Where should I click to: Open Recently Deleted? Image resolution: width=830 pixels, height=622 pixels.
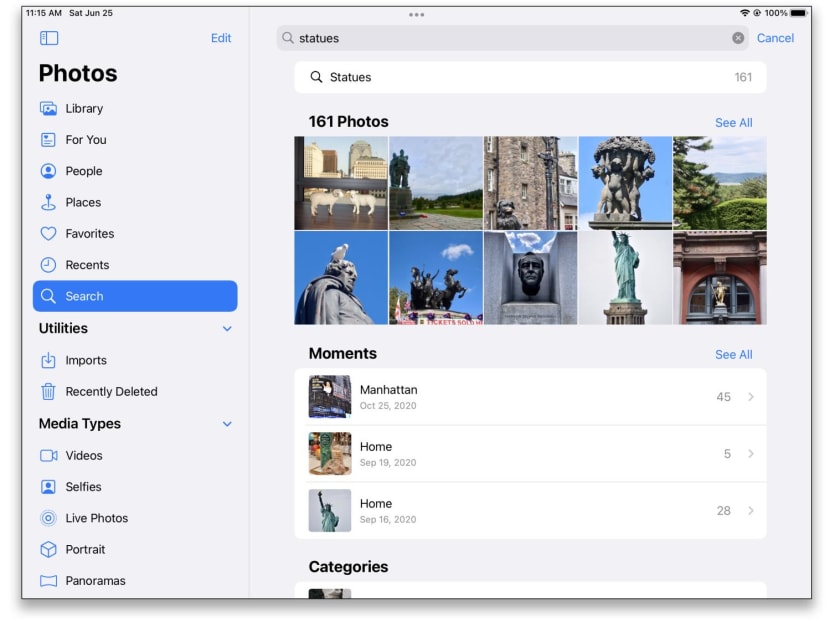[x=135, y=392]
